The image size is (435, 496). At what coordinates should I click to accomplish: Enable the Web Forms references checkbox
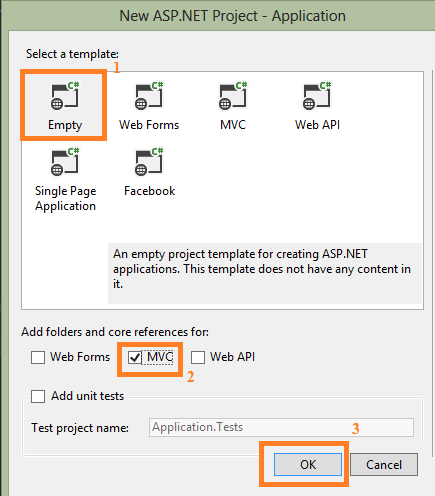coord(38,358)
